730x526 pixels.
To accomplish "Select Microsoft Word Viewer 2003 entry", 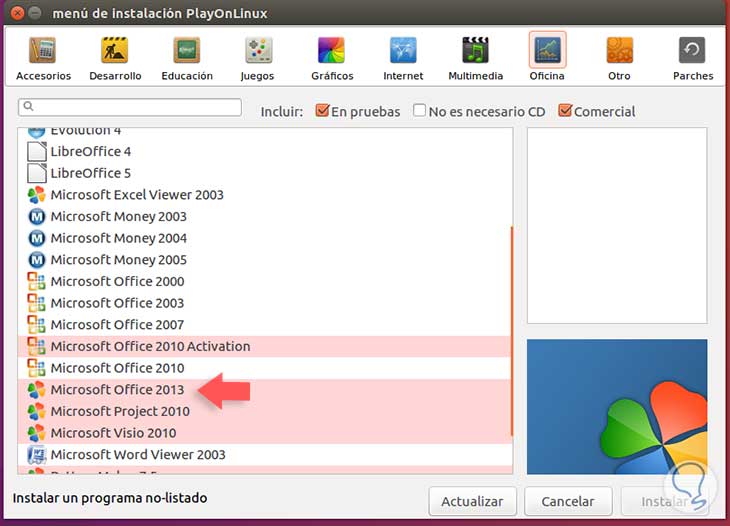I will point(265,455).
